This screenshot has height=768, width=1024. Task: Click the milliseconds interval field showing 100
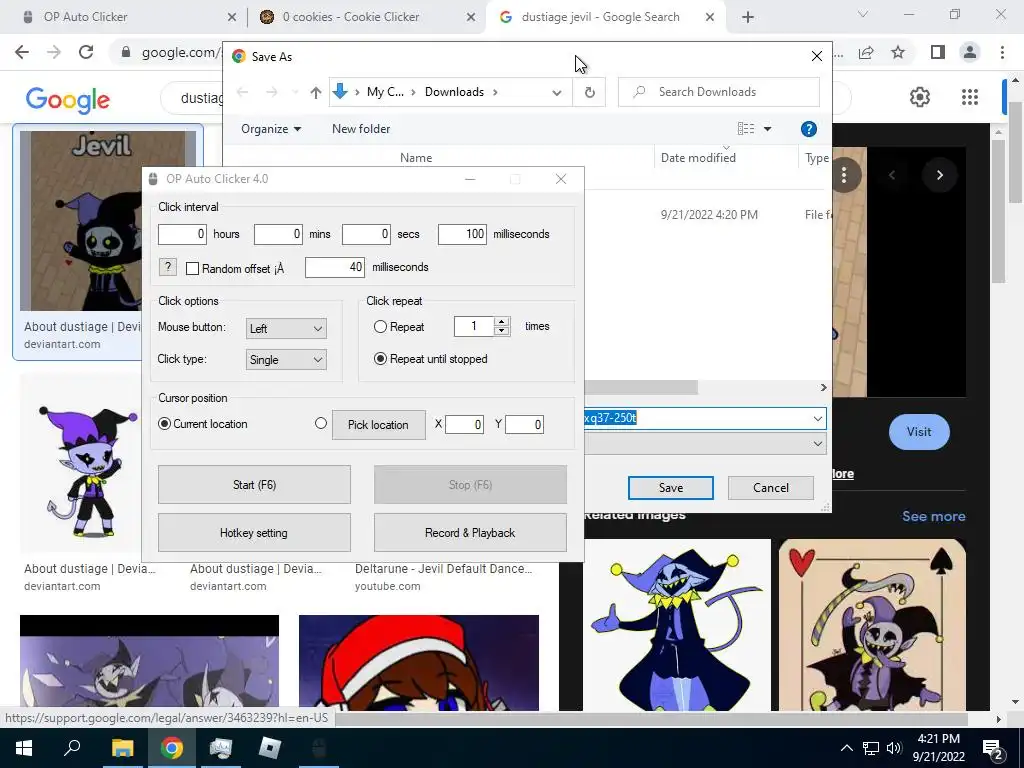pos(462,234)
